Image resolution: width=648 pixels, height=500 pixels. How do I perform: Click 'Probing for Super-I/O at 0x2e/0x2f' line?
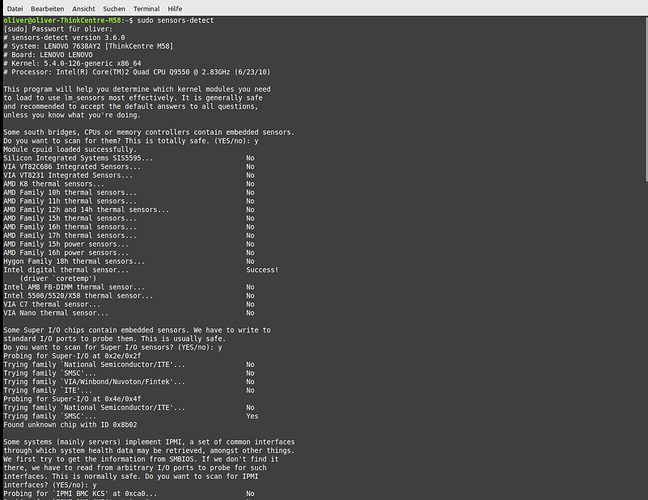point(72,356)
